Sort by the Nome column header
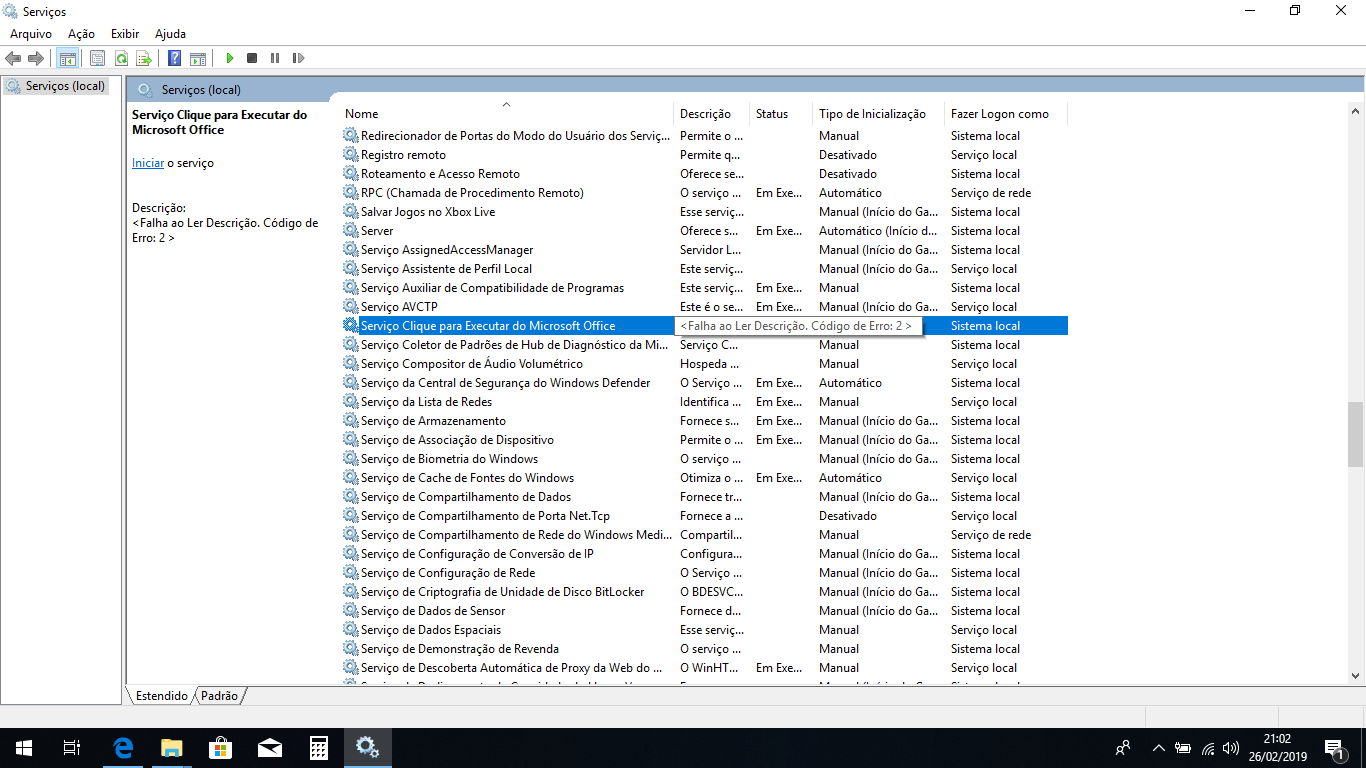Viewport: 1366px width, 768px height. 506,114
